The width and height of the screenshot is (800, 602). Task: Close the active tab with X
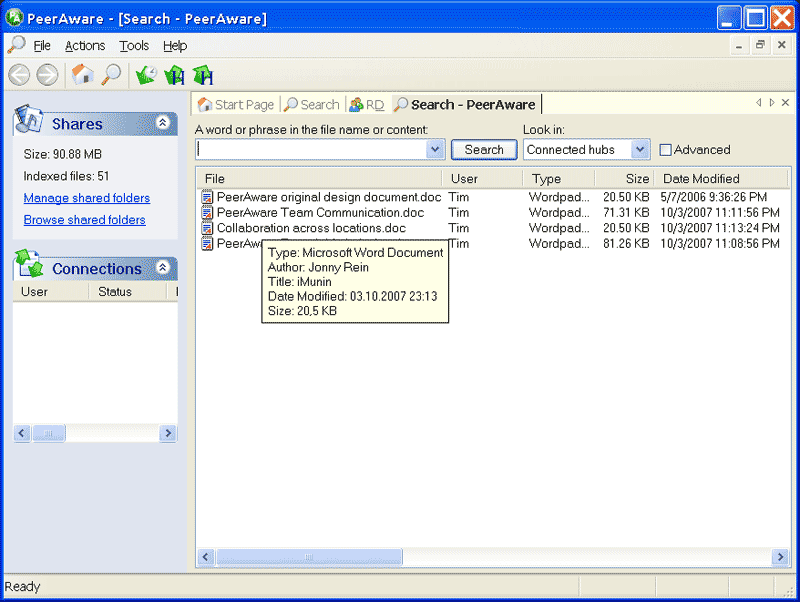[x=786, y=103]
